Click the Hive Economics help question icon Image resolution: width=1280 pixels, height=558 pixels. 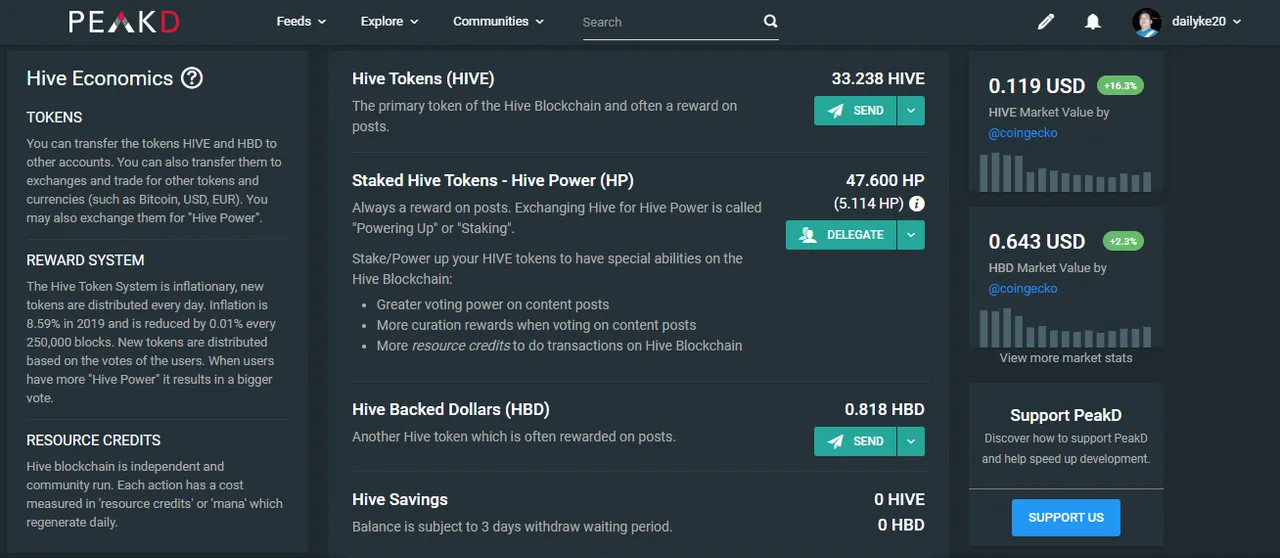point(192,78)
